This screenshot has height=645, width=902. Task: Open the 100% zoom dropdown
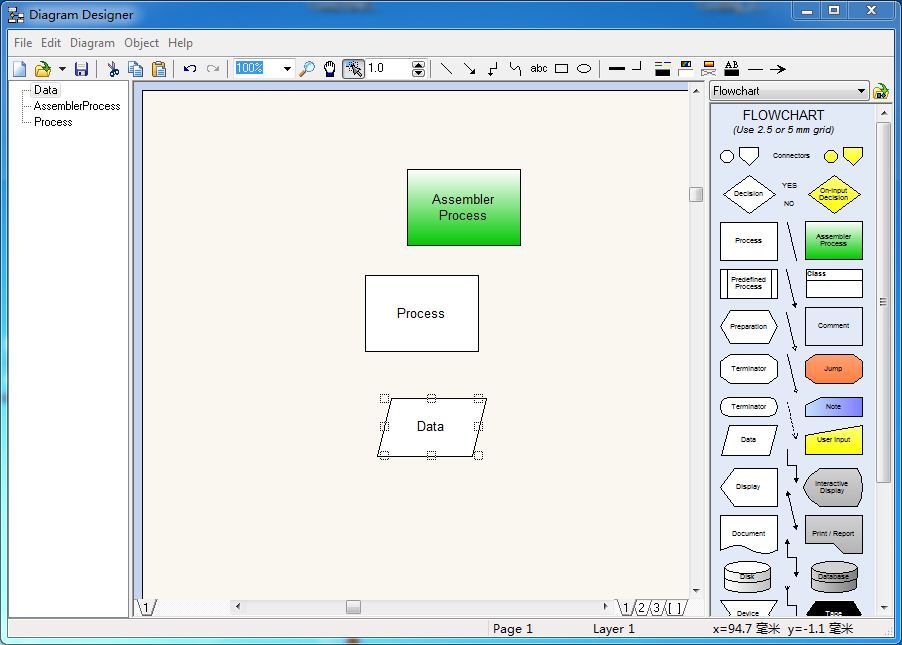coord(287,69)
